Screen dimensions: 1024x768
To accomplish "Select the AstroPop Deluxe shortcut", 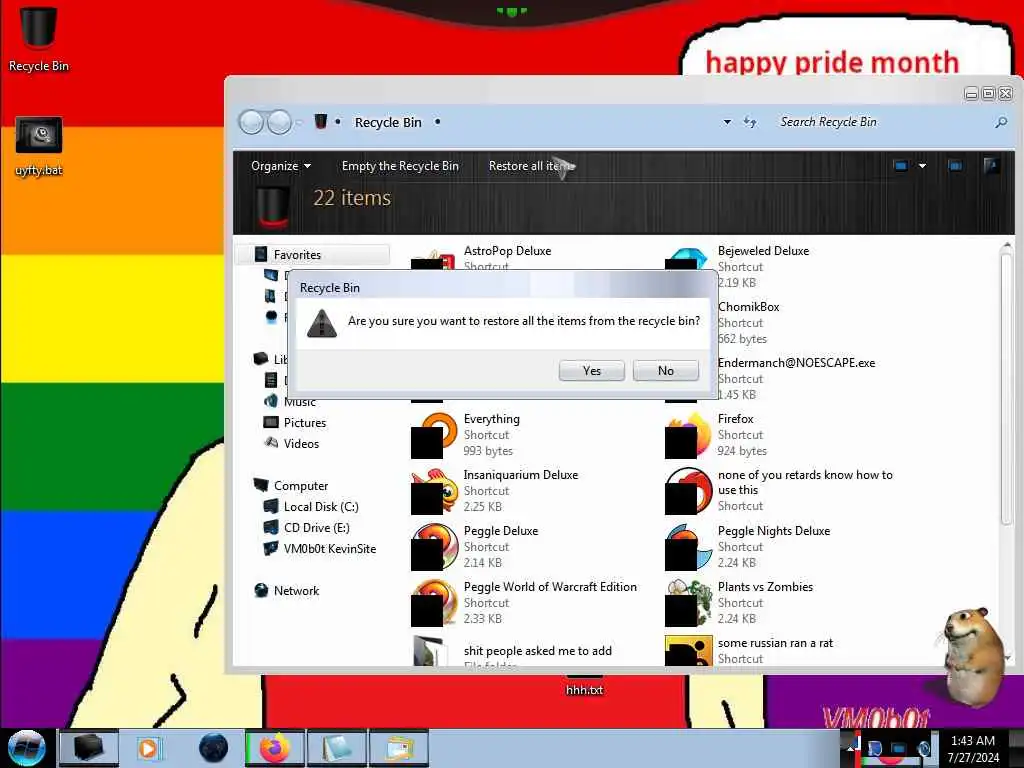I will [x=507, y=251].
